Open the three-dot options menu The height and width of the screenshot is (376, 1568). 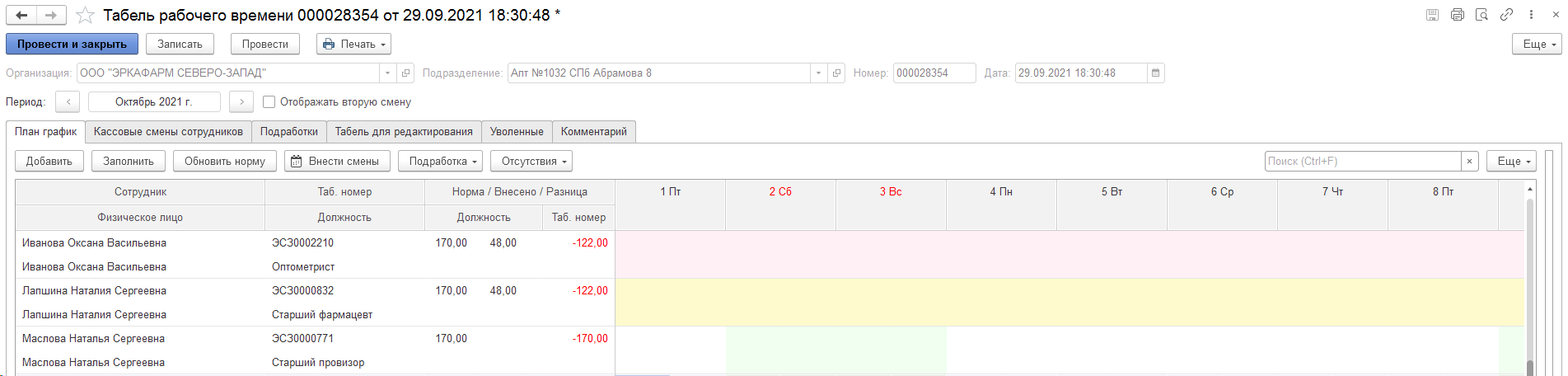pos(1531,15)
